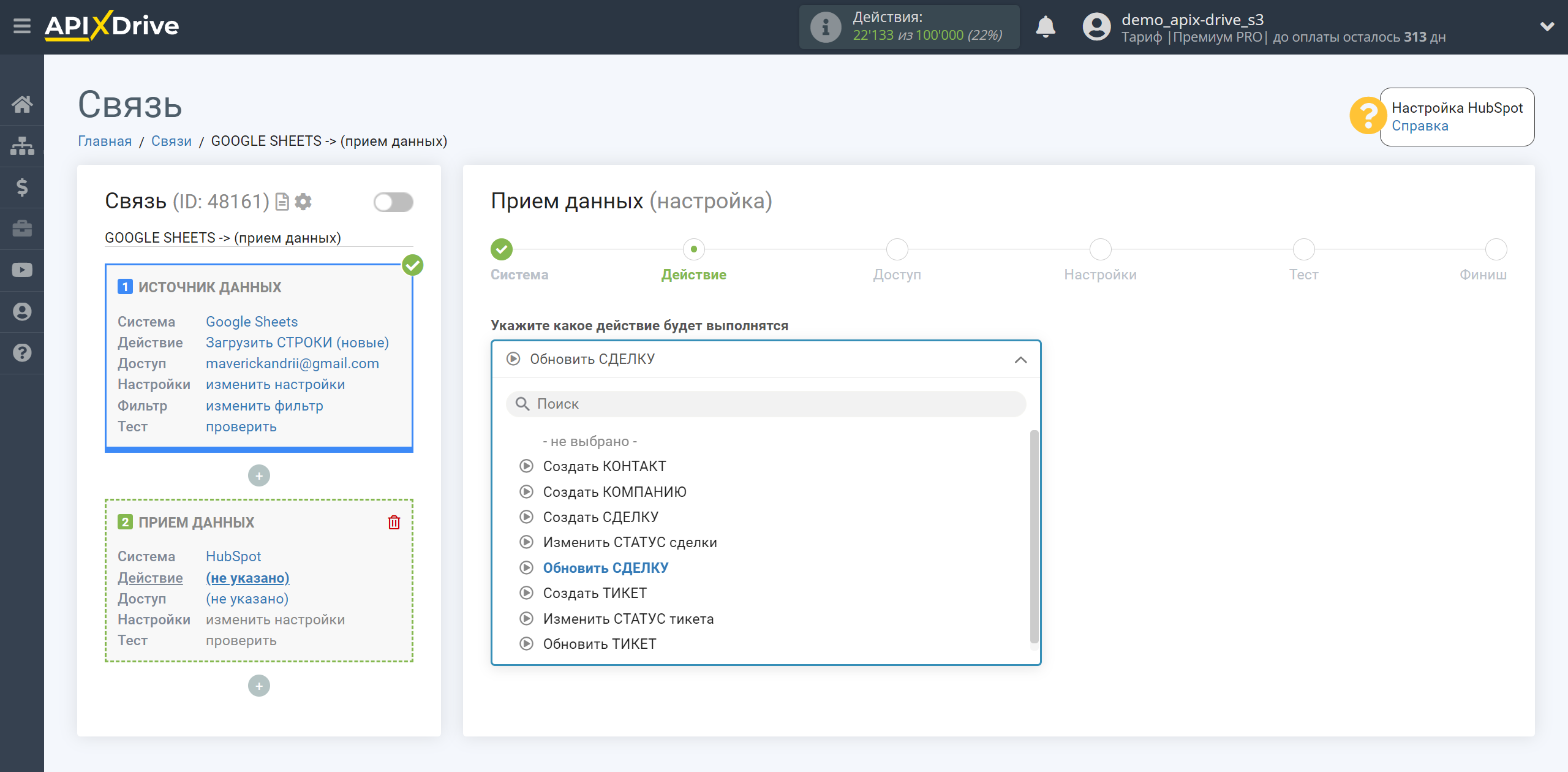The height and width of the screenshot is (772, 1568).
Task: Open maverickandrii@gmail.com access link
Action: pos(292,363)
